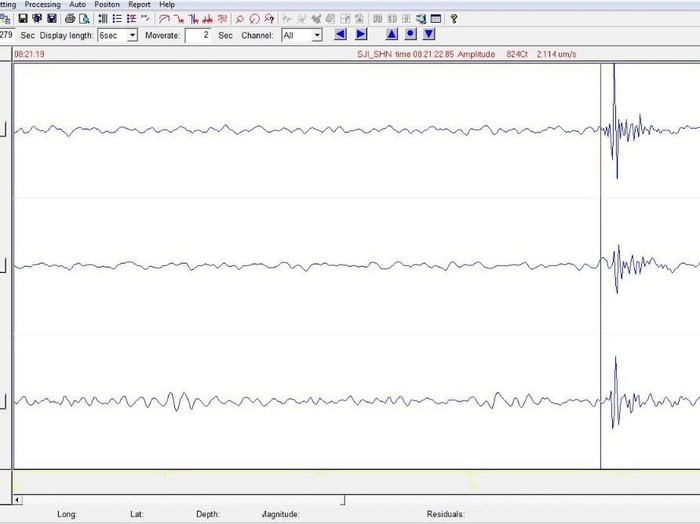
Task: Click the printer icon in toolbar
Action: pyautogui.click(x=70, y=19)
